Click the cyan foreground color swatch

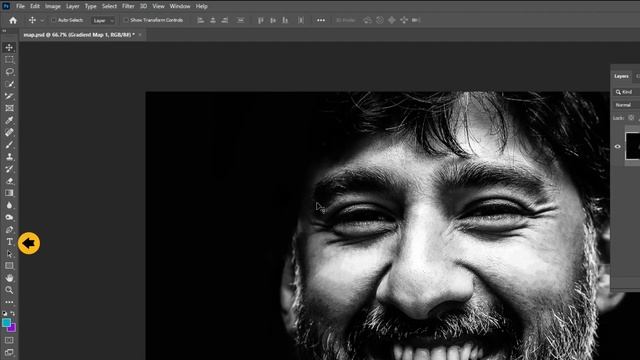tap(6, 322)
